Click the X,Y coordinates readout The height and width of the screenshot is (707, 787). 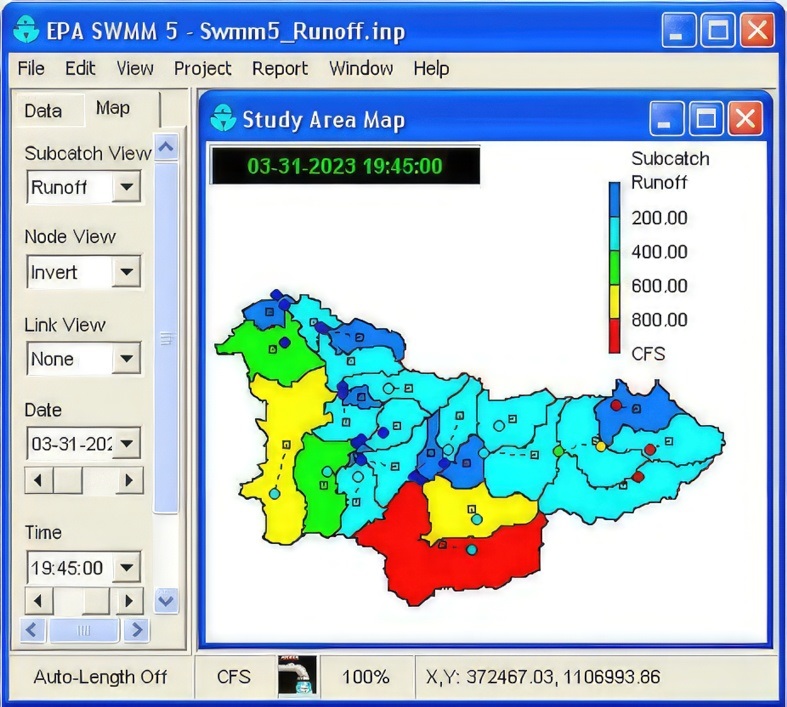[x=543, y=677]
